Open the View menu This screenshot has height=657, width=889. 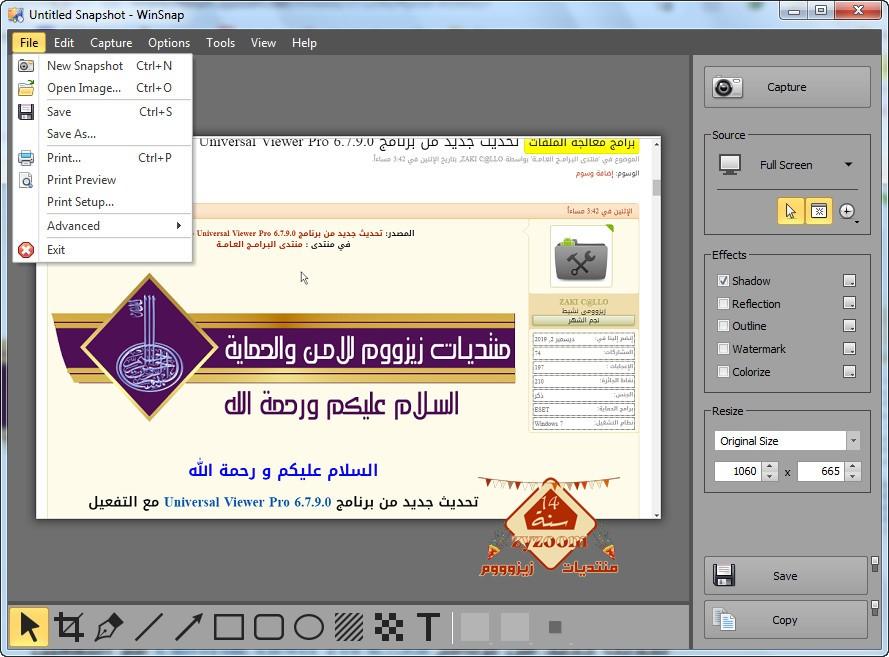click(x=263, y=43)
